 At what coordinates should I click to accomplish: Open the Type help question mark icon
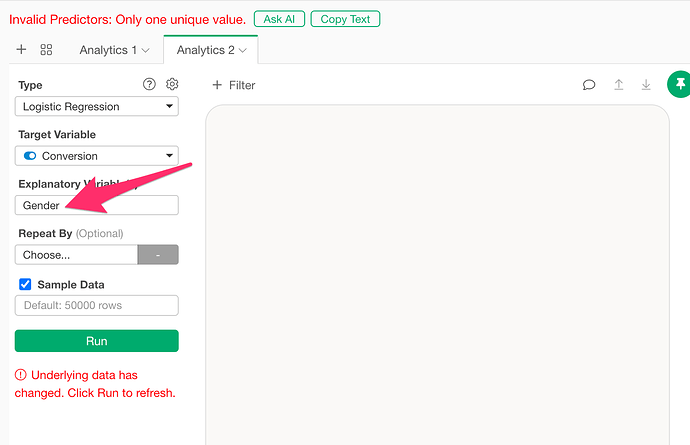[x=149, y=84]
